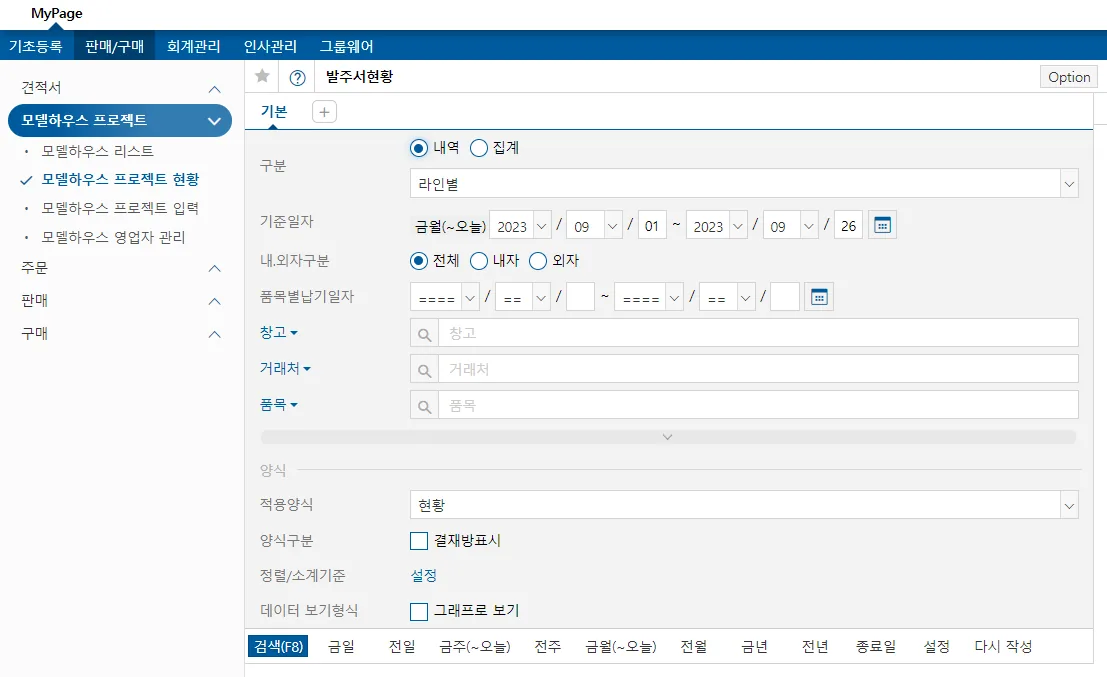Open 모델하우스 영업자 관리 sidebar item
This screenshot has width=1107, height=677.
click(x=114, y=237)
